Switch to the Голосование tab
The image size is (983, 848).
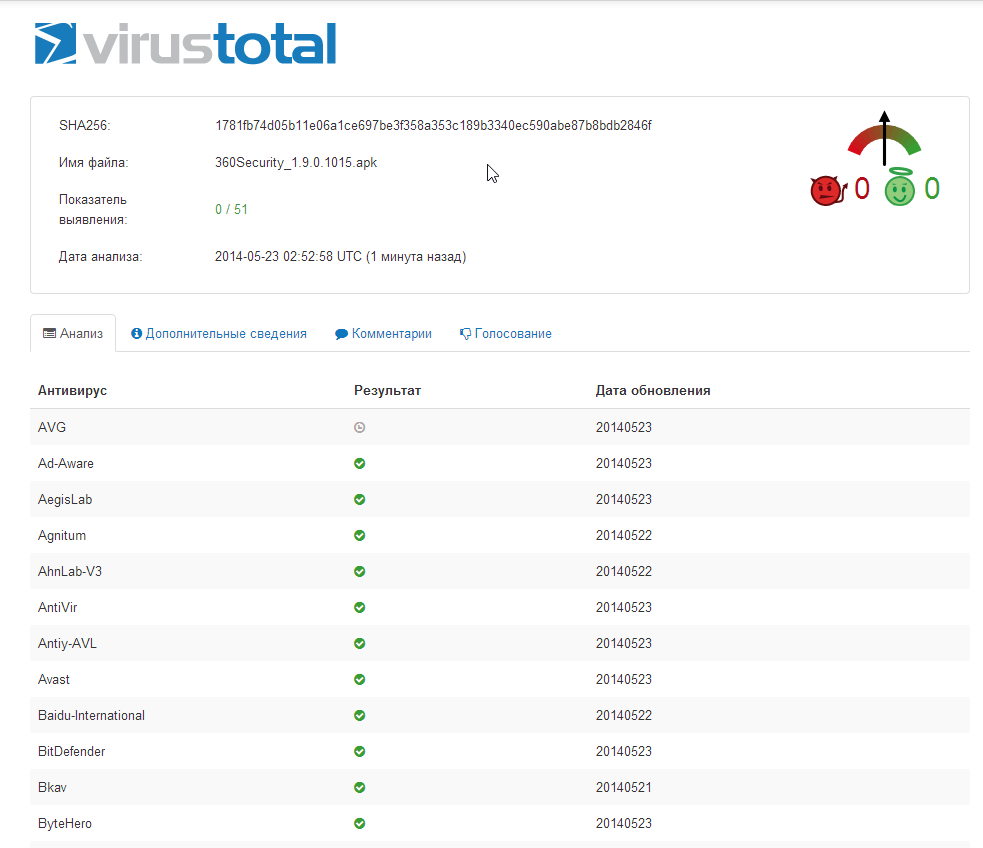[506, 334]
